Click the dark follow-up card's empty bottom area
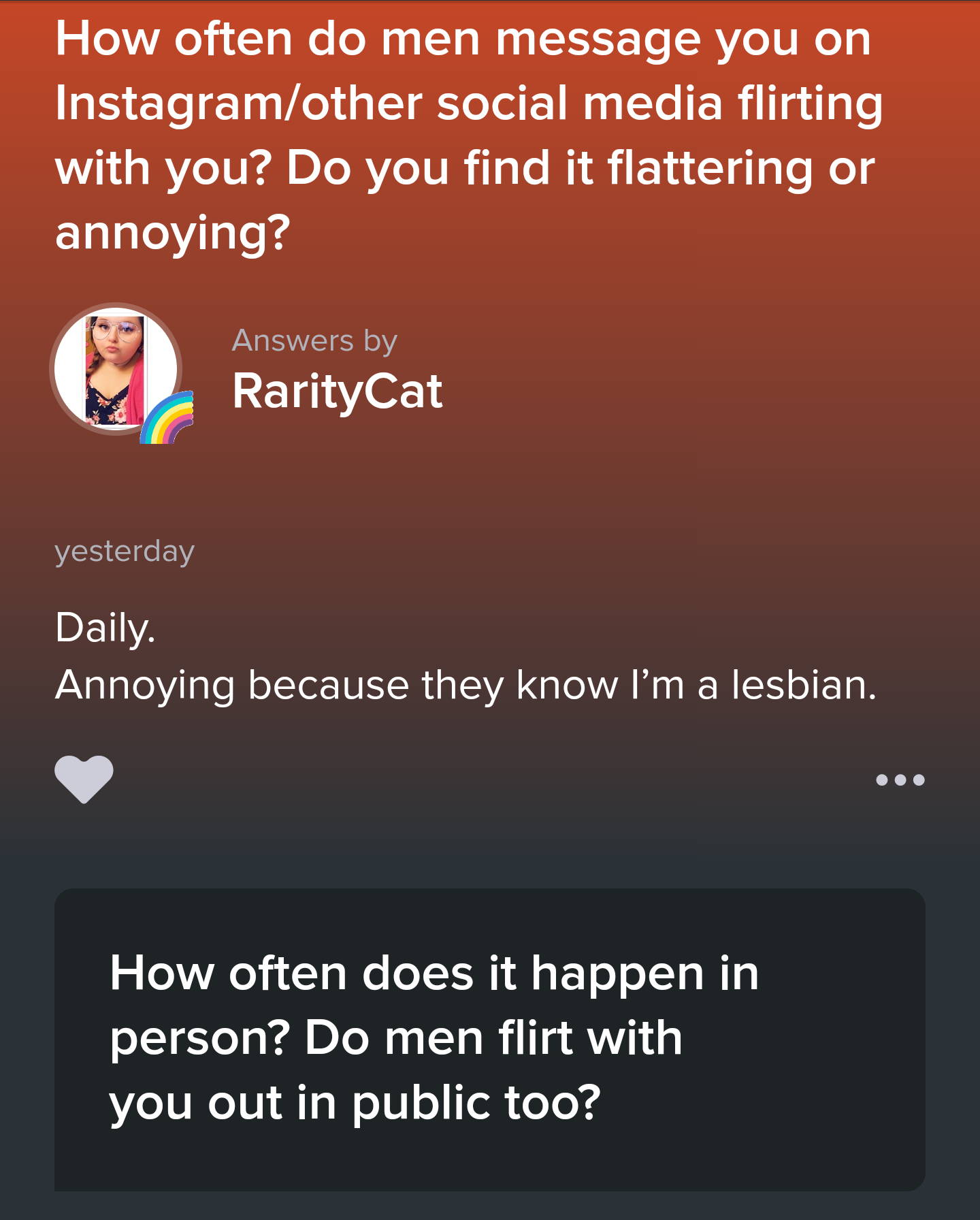The image size is (980, 1220). pyautogui.click(x=490, y=1162)
